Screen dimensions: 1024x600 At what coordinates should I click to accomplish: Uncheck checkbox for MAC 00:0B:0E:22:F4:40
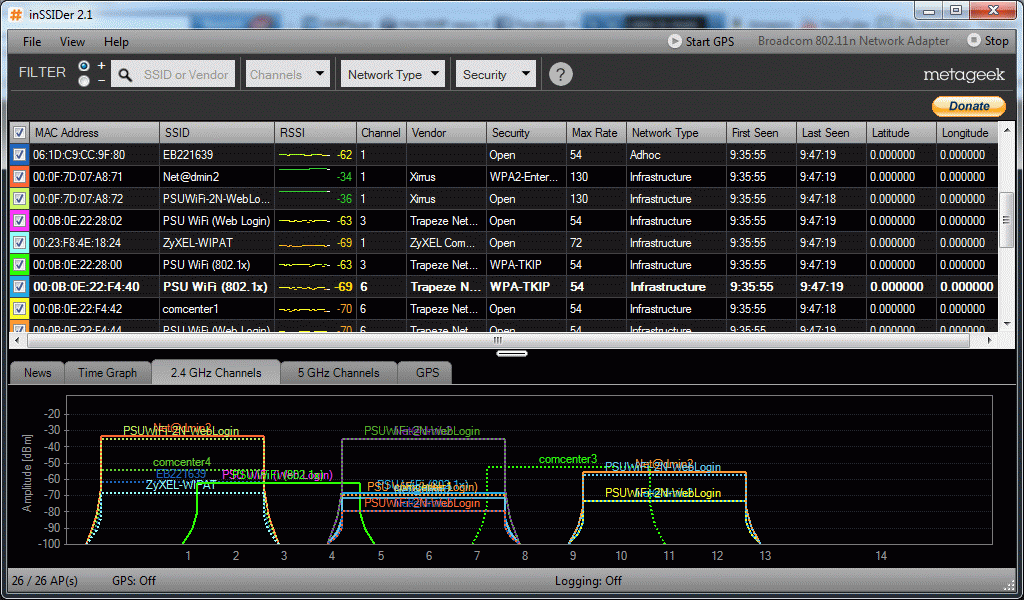pyautogui.click(x=20, y=287)
